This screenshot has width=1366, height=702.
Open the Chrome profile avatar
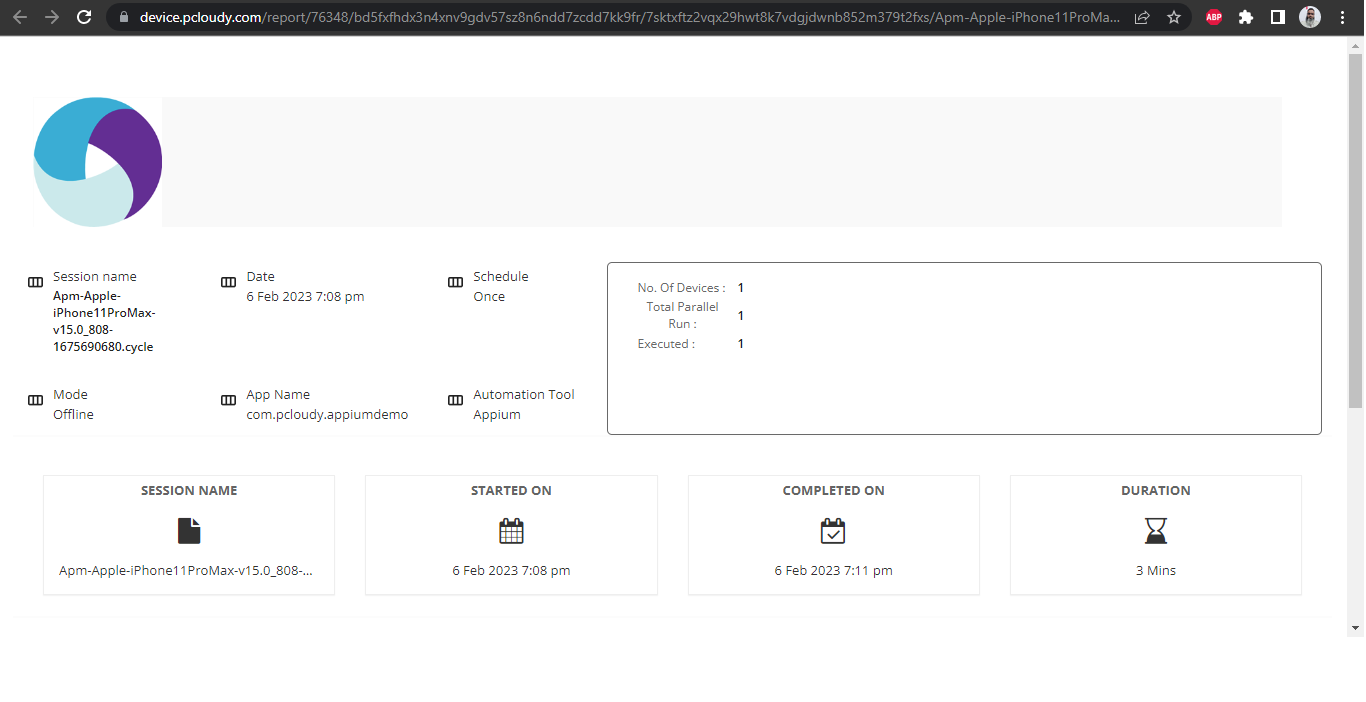click(1310, 17)
